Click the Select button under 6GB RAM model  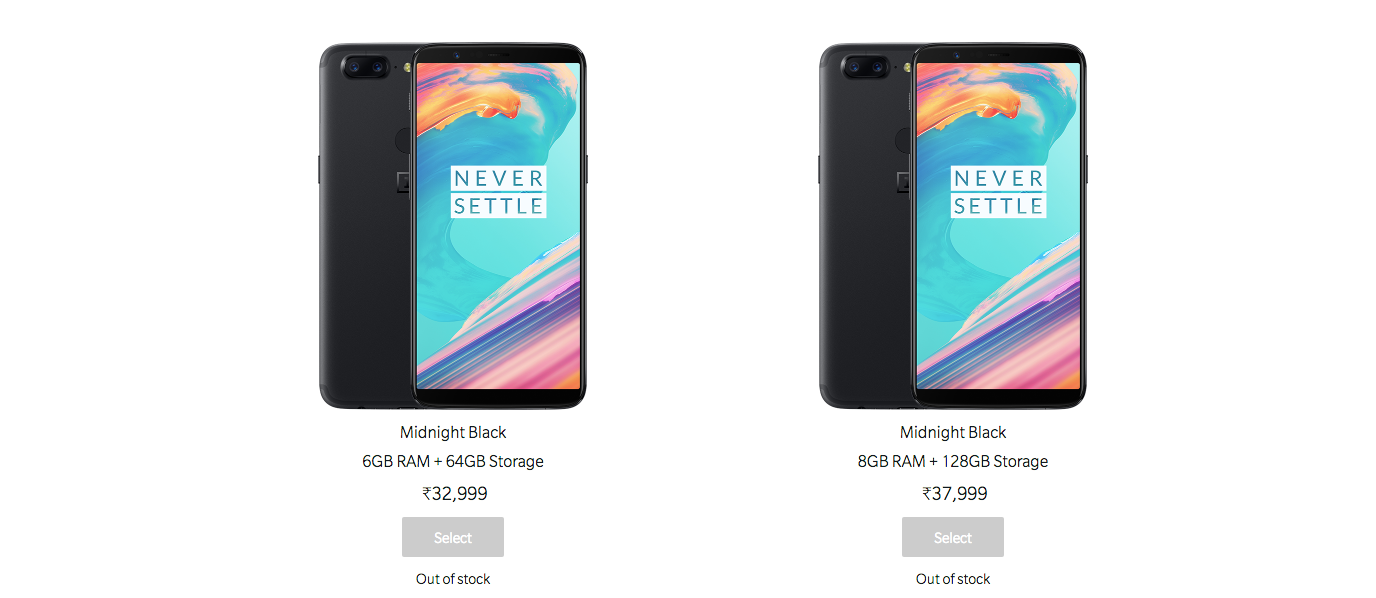pyautogui.click(x=453, y=537)
